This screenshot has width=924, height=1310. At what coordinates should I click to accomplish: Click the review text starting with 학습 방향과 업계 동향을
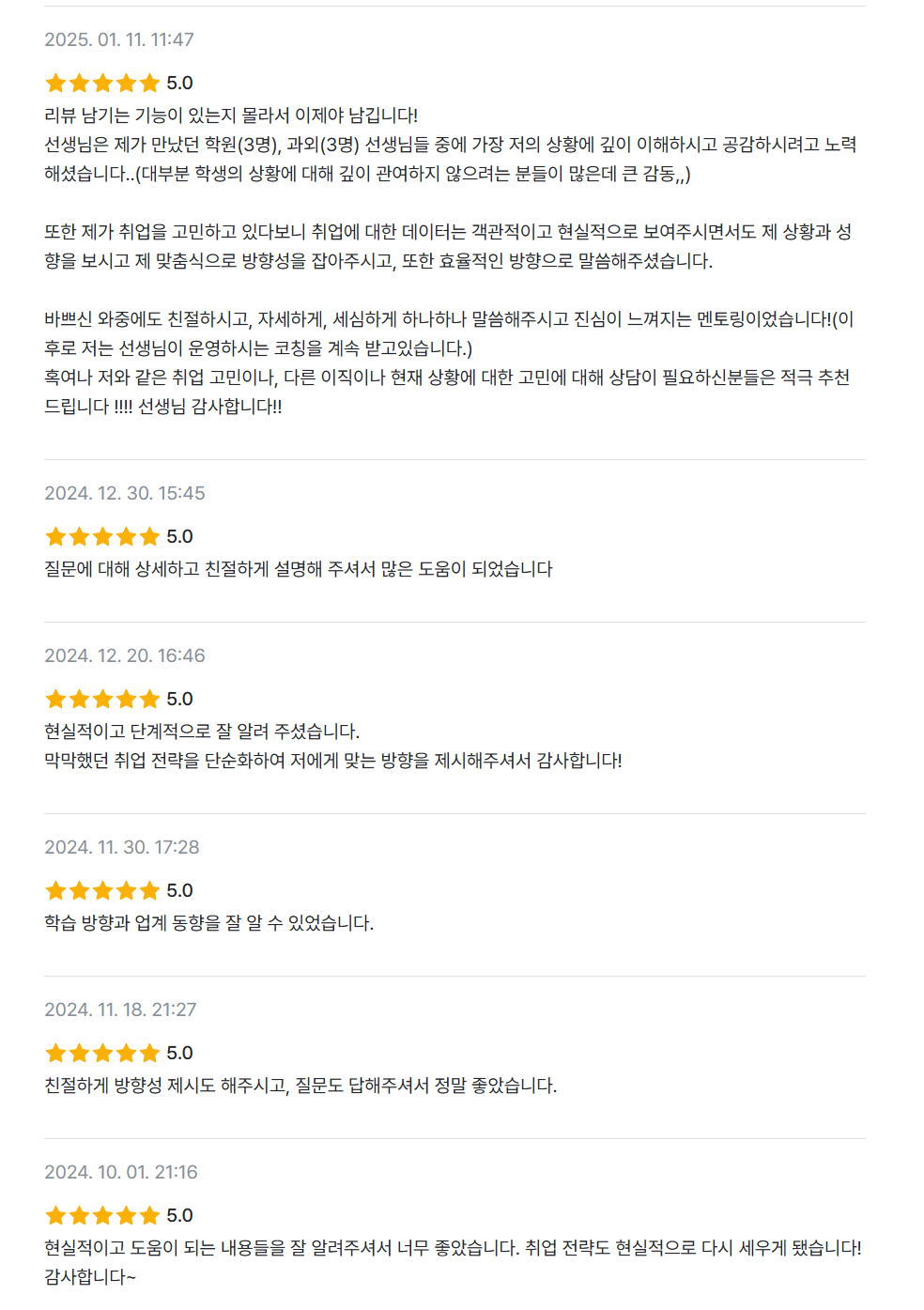tap(209, 923)
